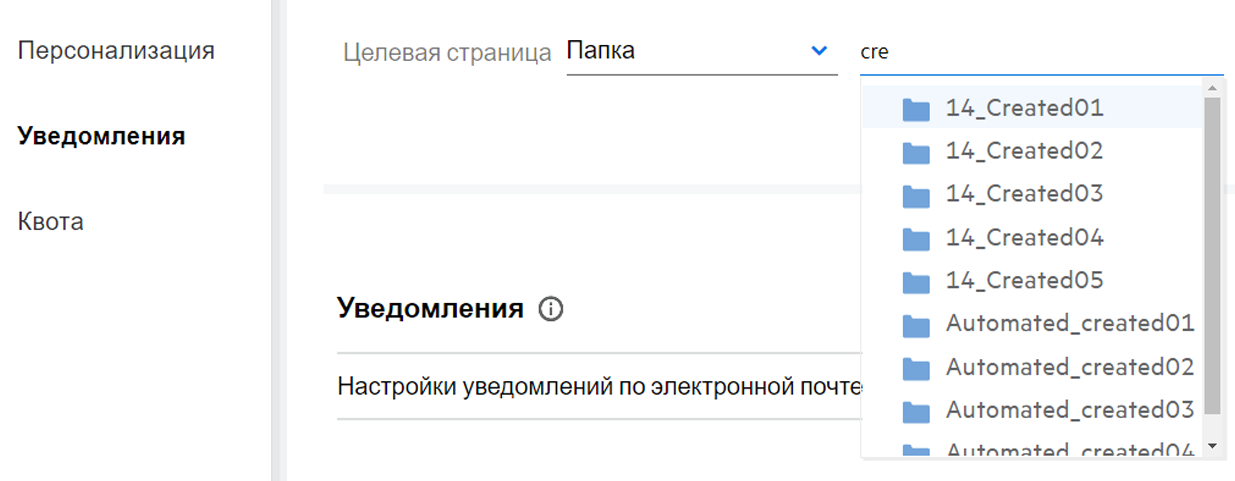Image resolution: width=1235 pixels, height=481 pixels.
Task: Click the folder icon beside 14_Created05
Action: [916, 282]
